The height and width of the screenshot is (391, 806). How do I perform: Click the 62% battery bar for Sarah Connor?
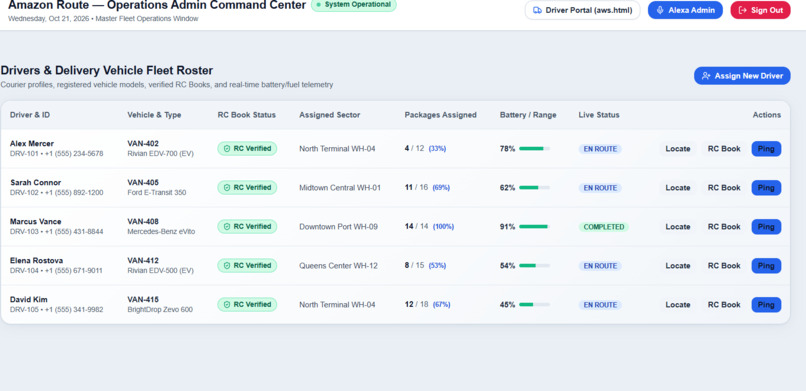pyautogui.click(x=535, y=188)
